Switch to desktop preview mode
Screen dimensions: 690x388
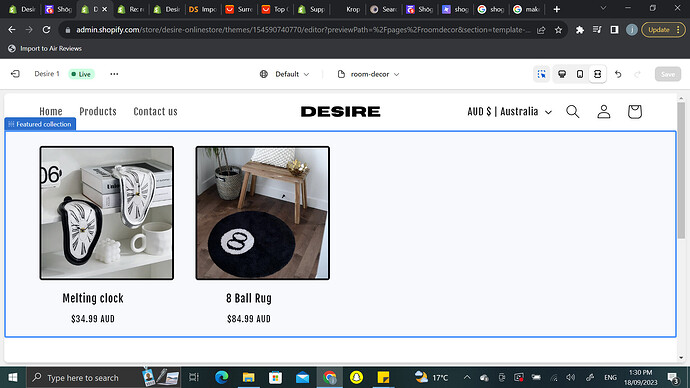562,74
